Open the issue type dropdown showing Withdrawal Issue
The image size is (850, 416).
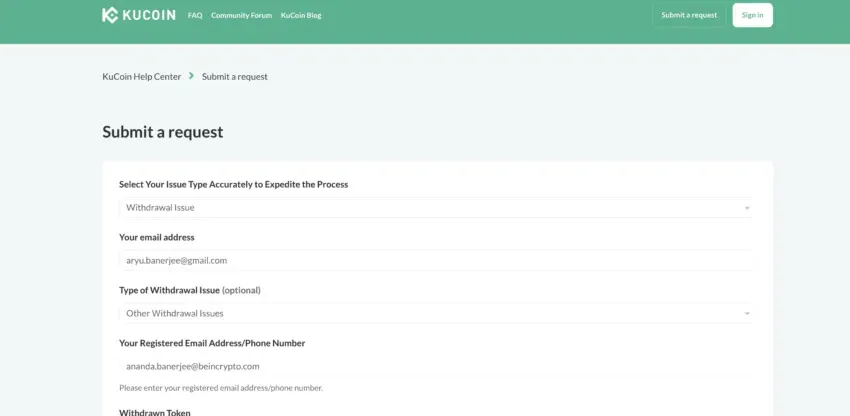pyautogui.click(x=435, y=208)
